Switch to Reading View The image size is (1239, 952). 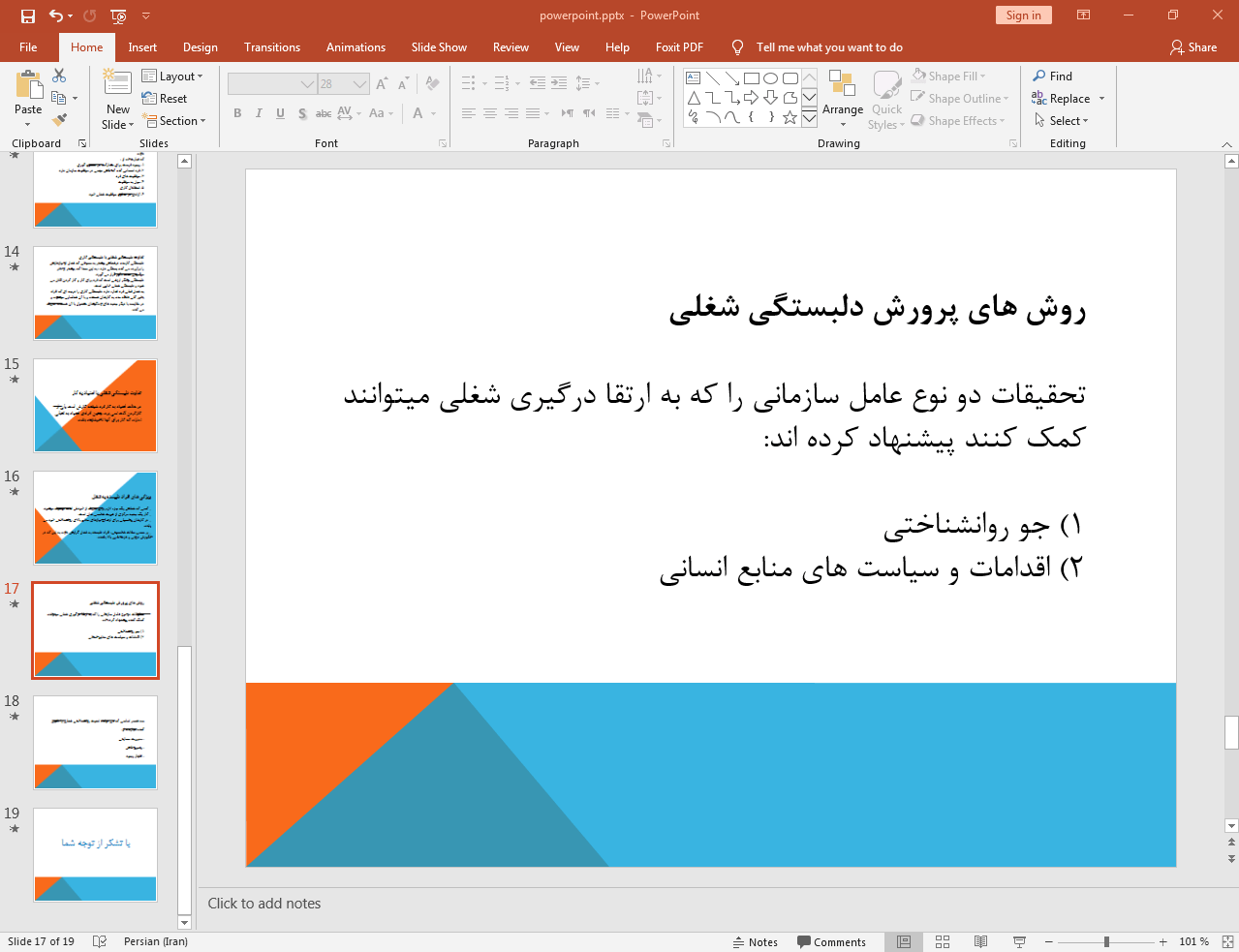coord(980,941)
